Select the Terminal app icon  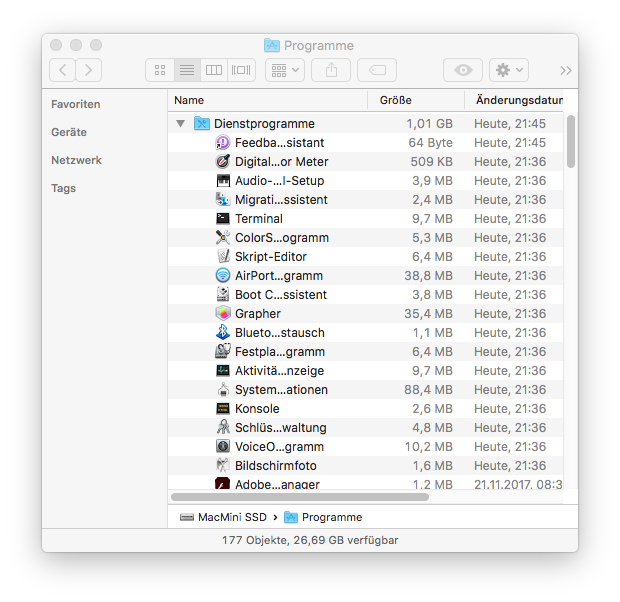[x=223, y=218]
